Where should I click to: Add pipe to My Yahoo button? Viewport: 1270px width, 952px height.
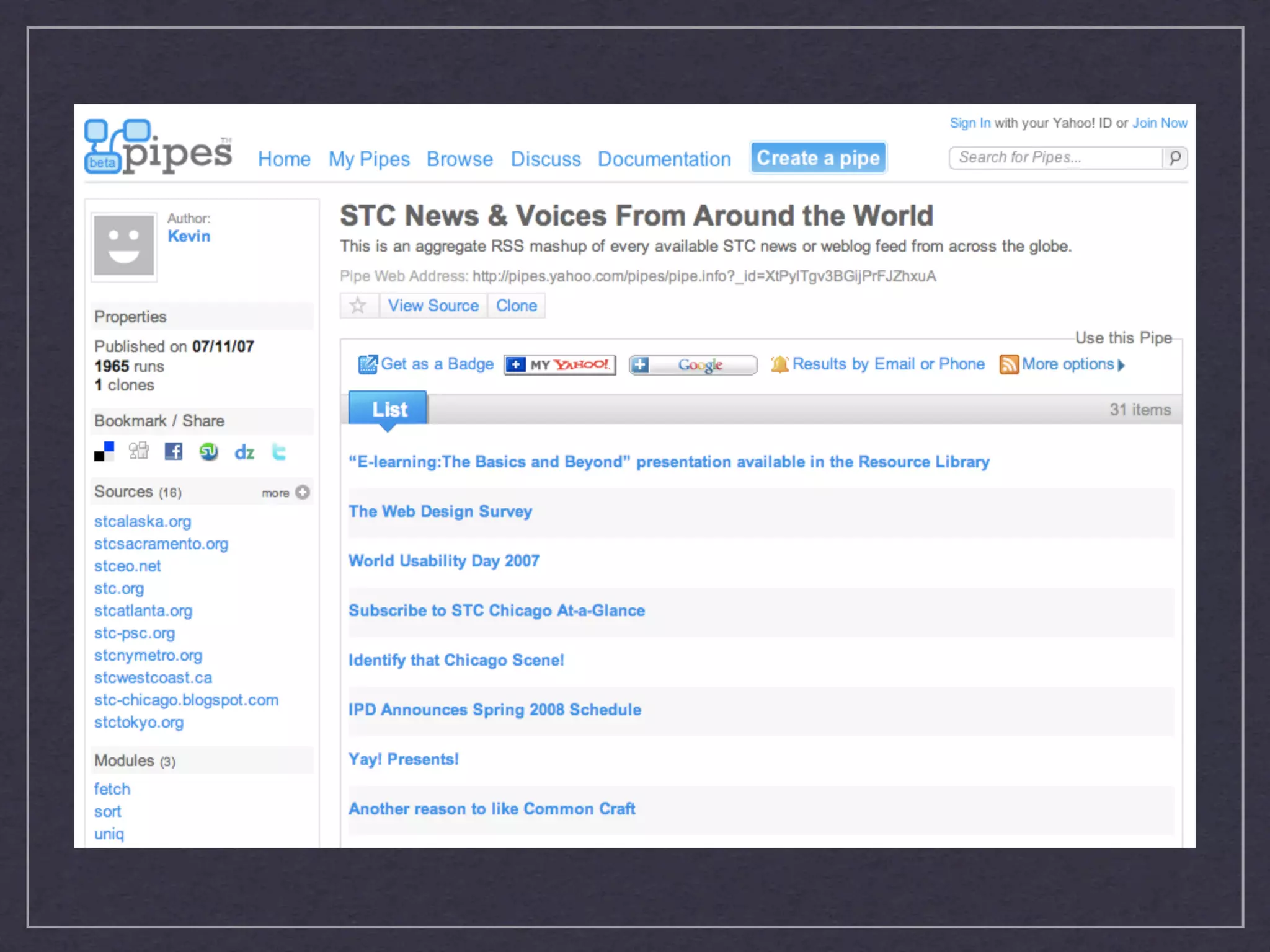tap(560, 364)
